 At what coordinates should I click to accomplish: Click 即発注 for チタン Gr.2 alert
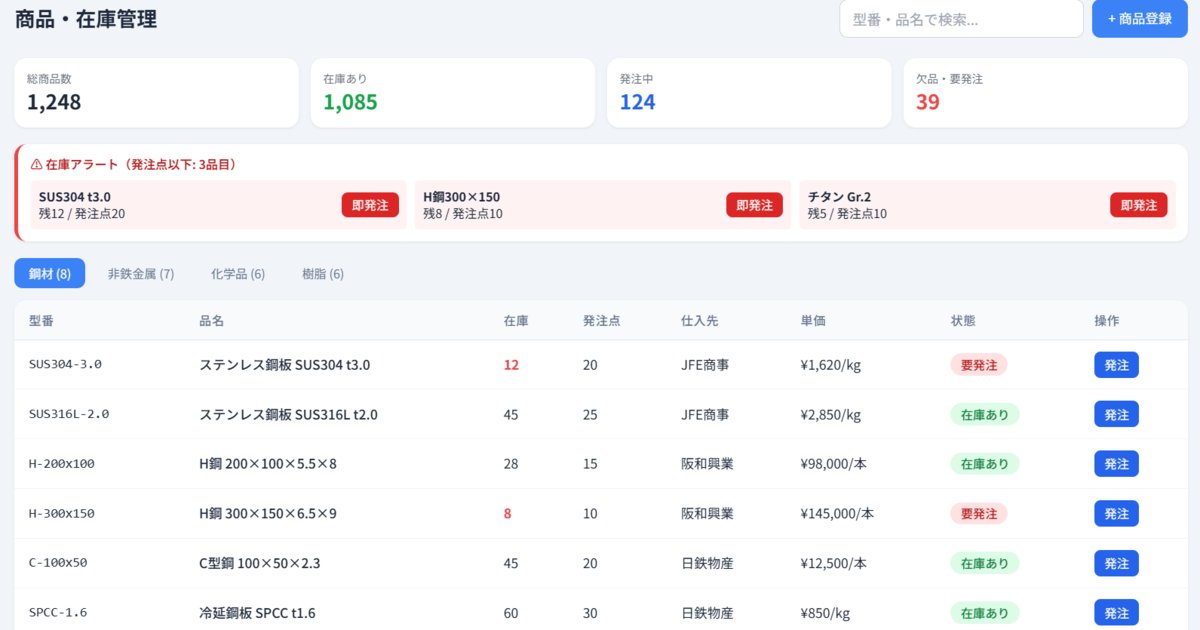(x=1138, y=205)
